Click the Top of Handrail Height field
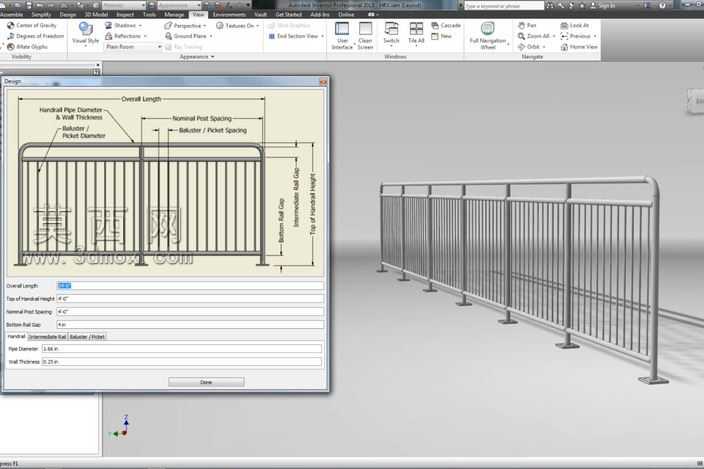 pos(189,298)
